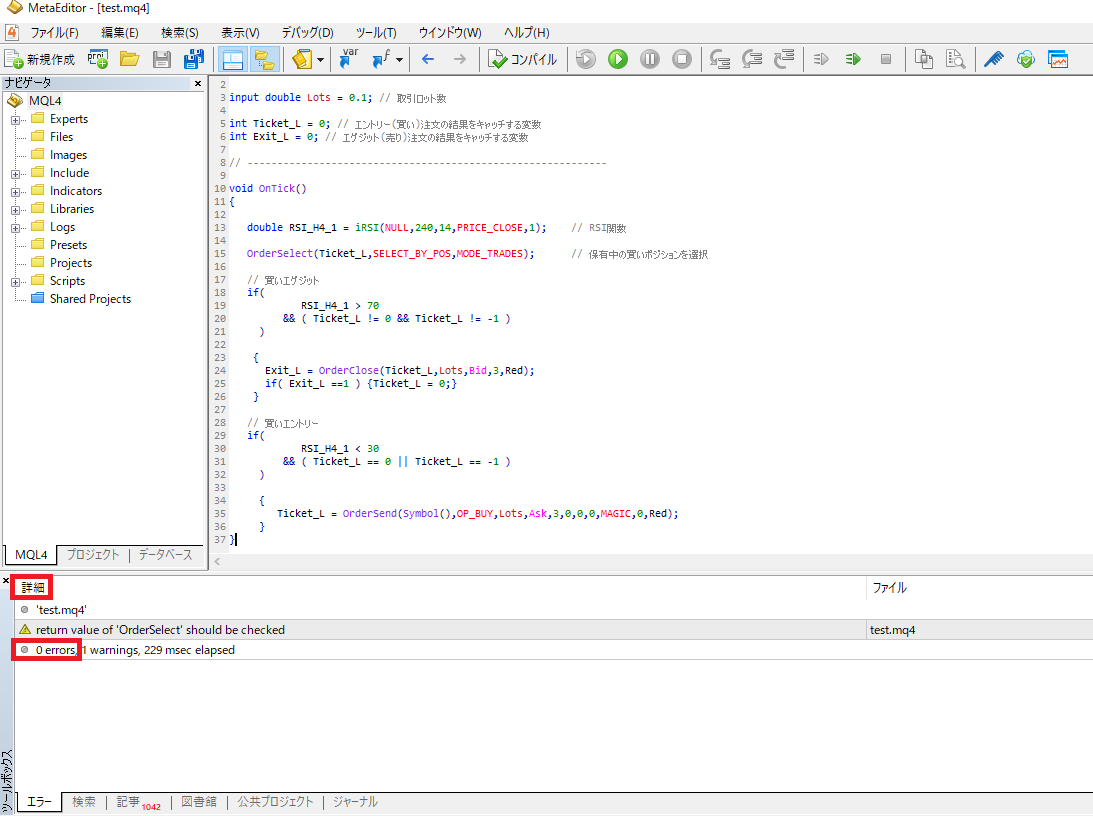Click the new project icon

[x=98, y=59]
